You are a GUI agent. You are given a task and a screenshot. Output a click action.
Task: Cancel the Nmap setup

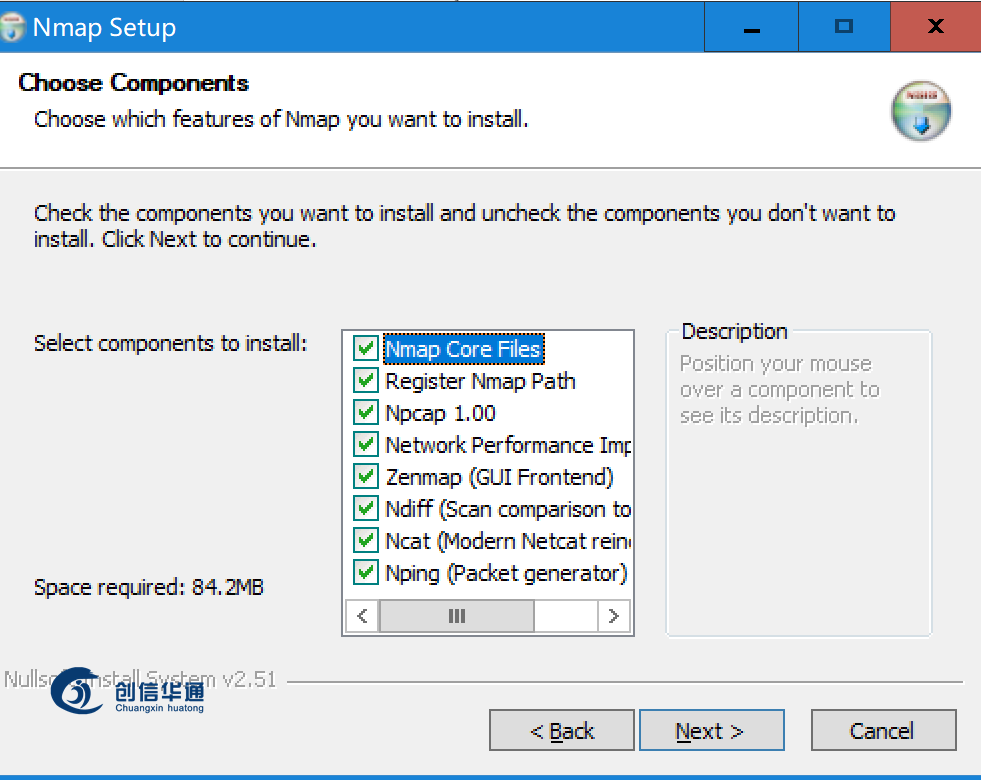click(883, 730)
